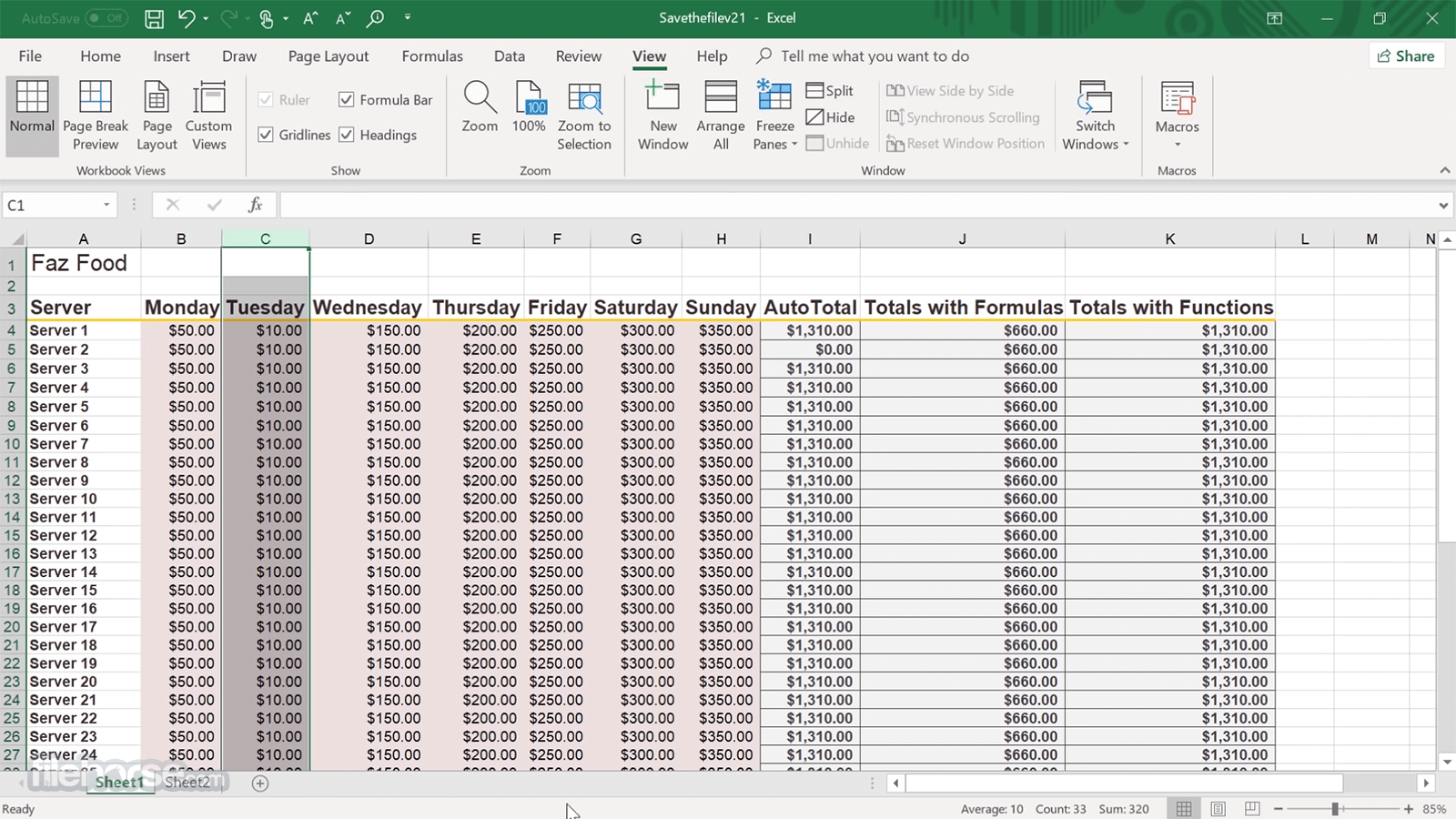Open the Zoom dialog magnifier
Image resolution: width=1456 pixels, height=819 pixels.
[x=480, y=107]
